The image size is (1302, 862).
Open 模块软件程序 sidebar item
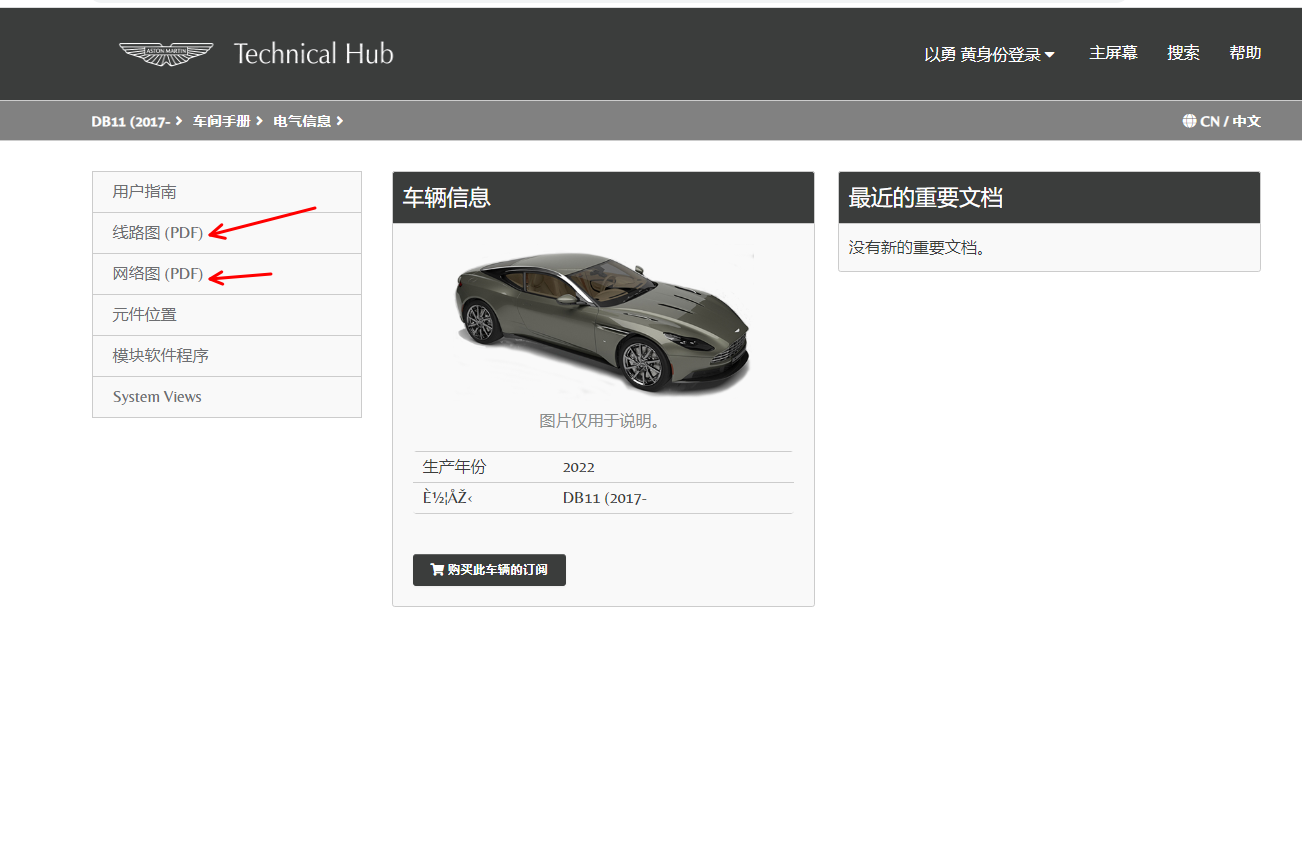click(x=161, y=356)
